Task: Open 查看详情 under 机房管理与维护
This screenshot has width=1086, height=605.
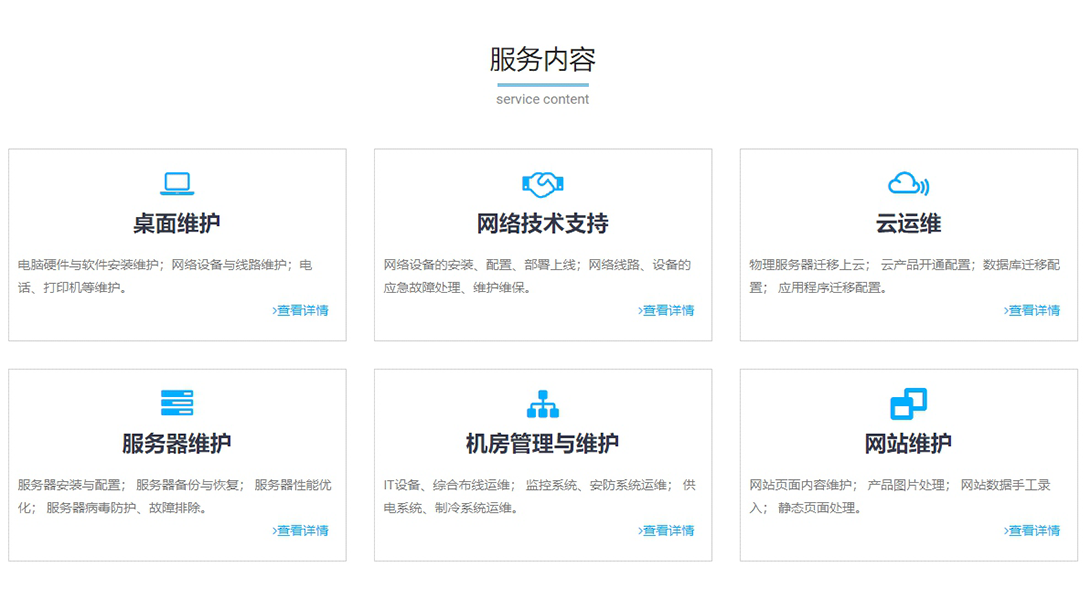Action: click(x=667, y=531)
